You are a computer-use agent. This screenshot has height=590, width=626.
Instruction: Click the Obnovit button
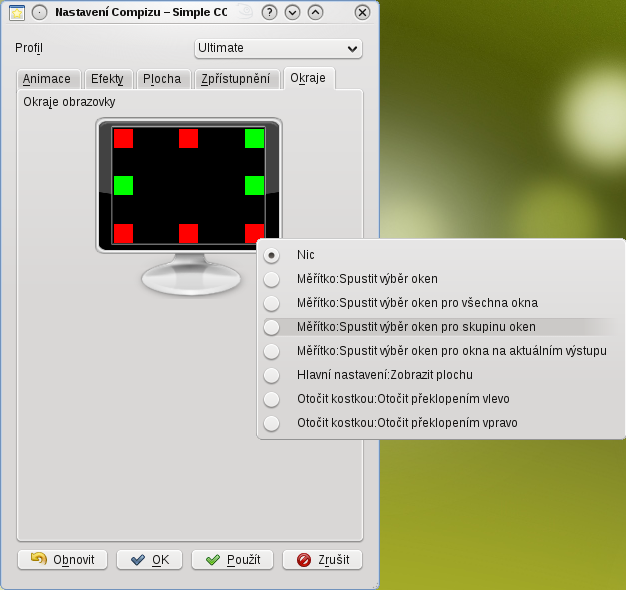click(x=63, y=560)
